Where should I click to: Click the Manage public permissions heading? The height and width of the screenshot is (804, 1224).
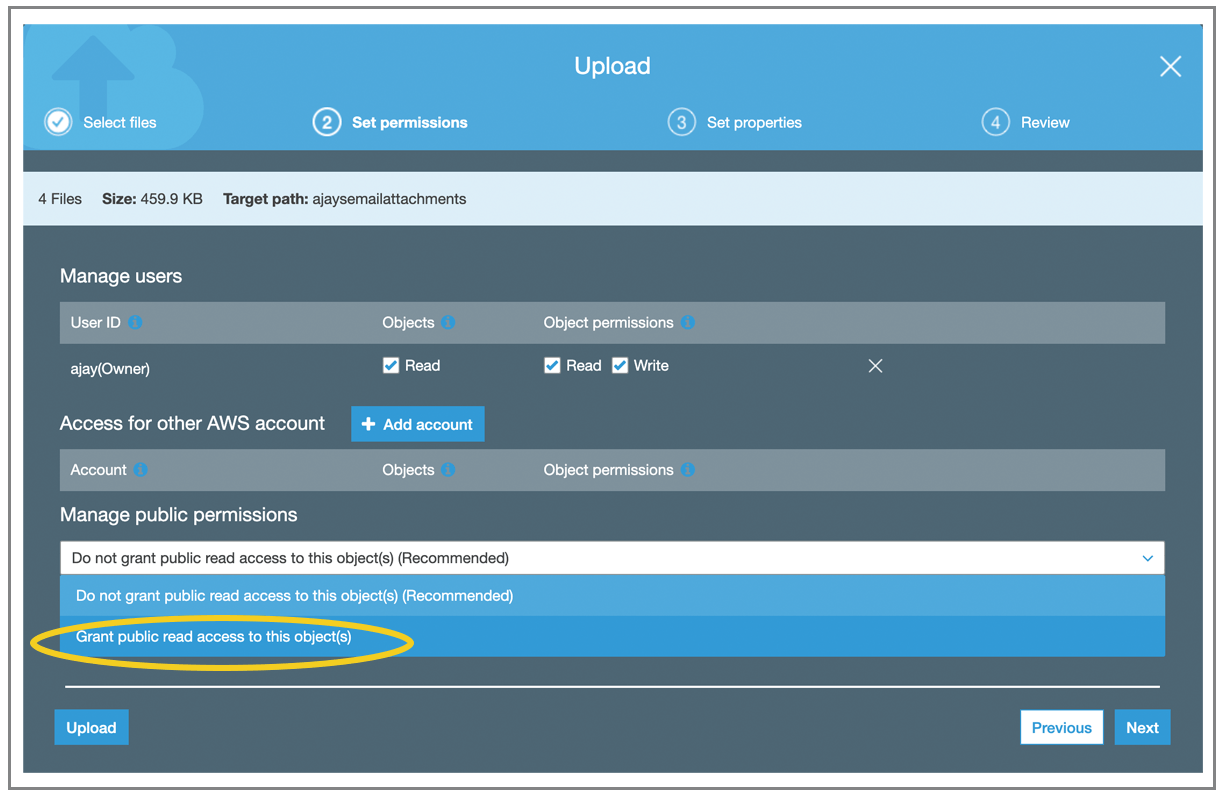179,515
